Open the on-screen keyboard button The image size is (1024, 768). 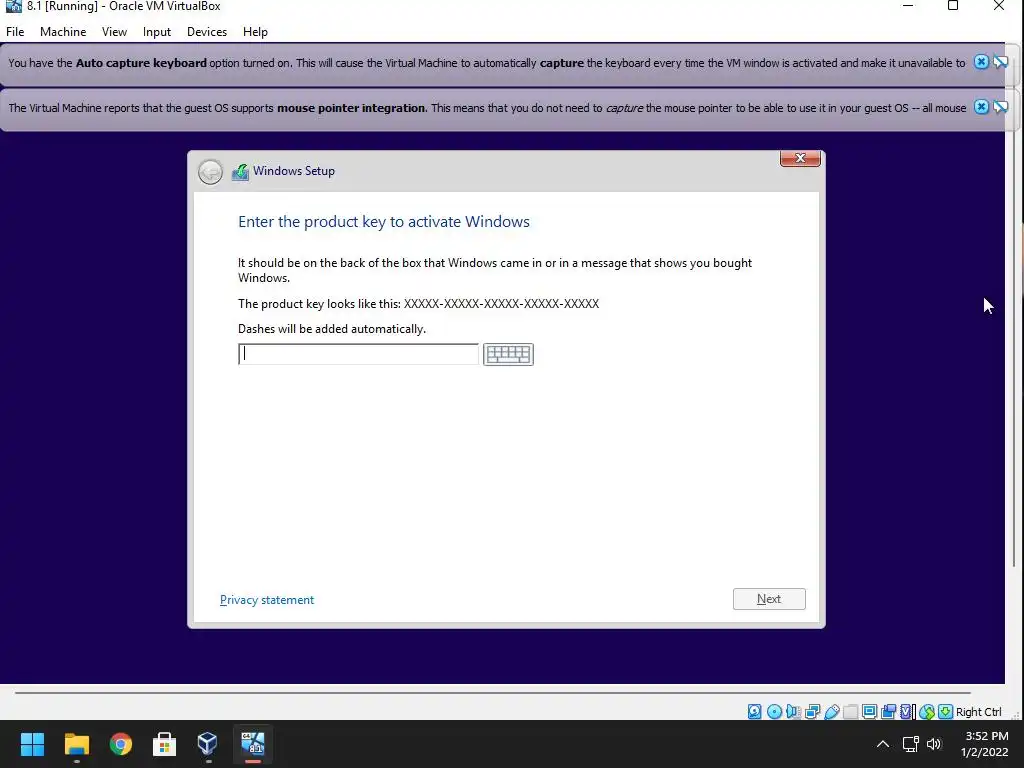pos(508,354)
